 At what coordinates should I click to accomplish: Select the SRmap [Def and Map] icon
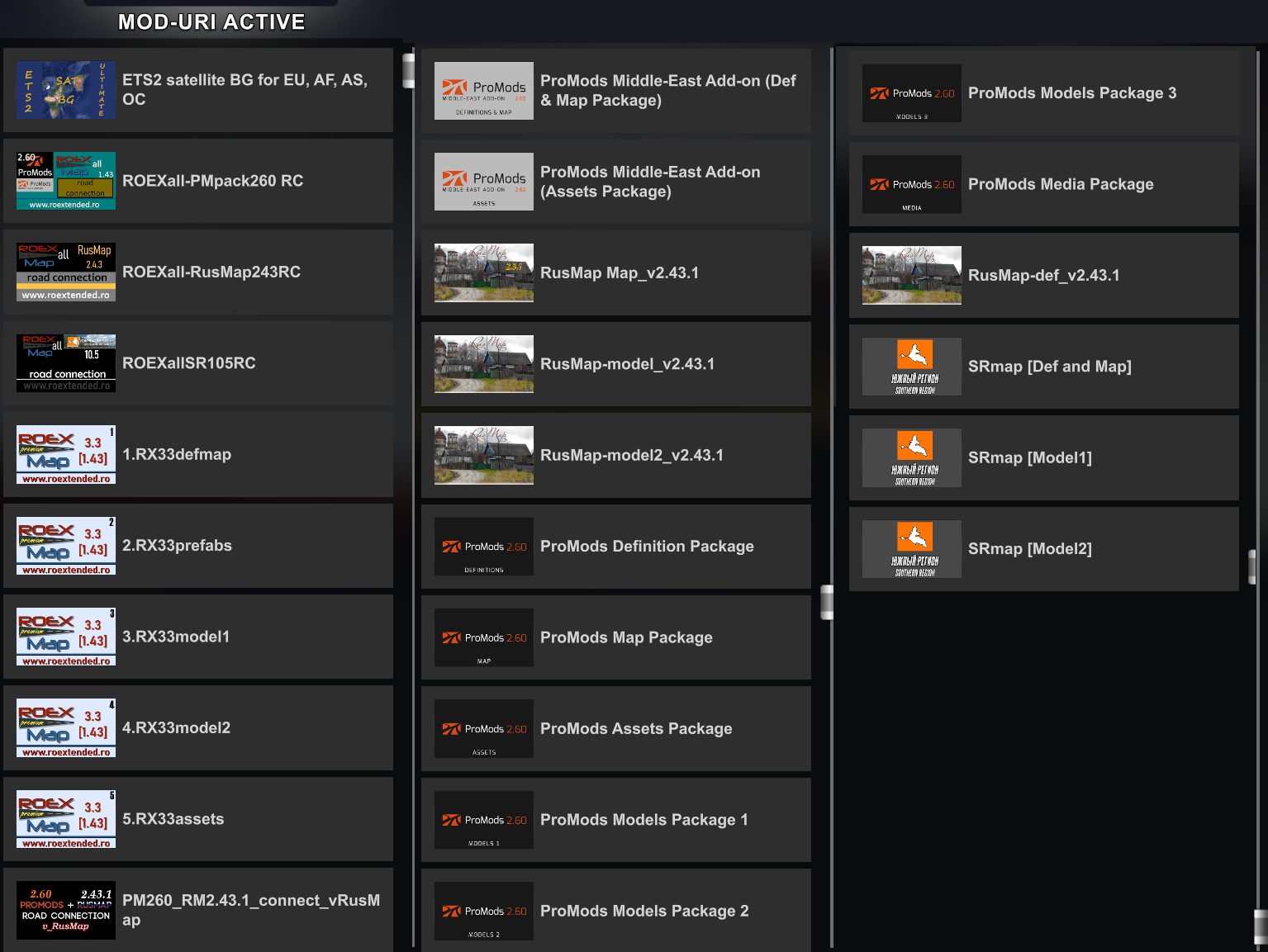(912, 367)
